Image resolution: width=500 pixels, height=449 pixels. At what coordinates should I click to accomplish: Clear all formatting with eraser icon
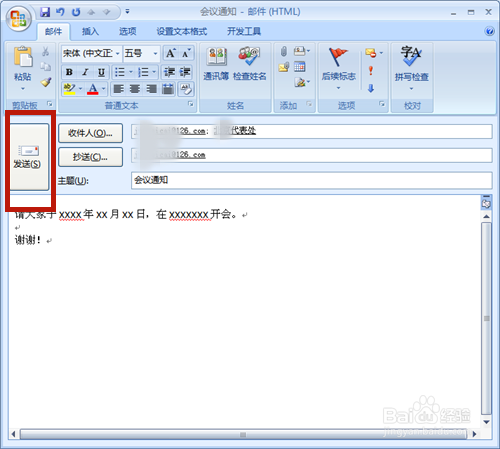click(186, 89)
